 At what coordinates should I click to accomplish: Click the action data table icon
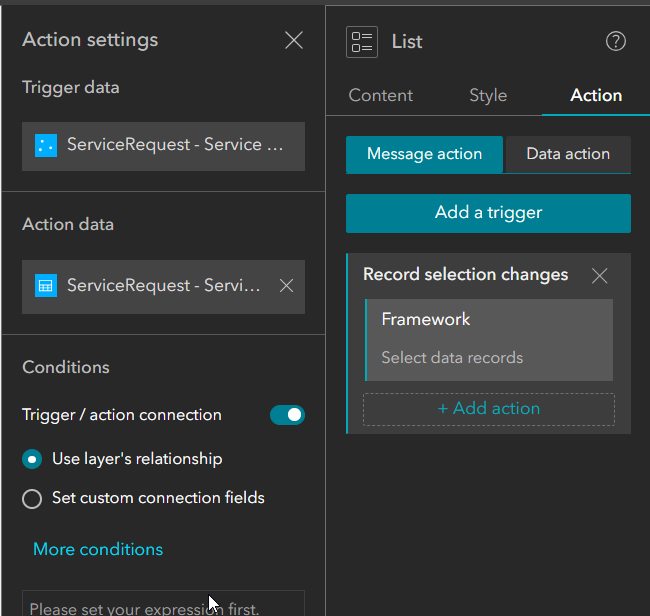pos(45,286)
